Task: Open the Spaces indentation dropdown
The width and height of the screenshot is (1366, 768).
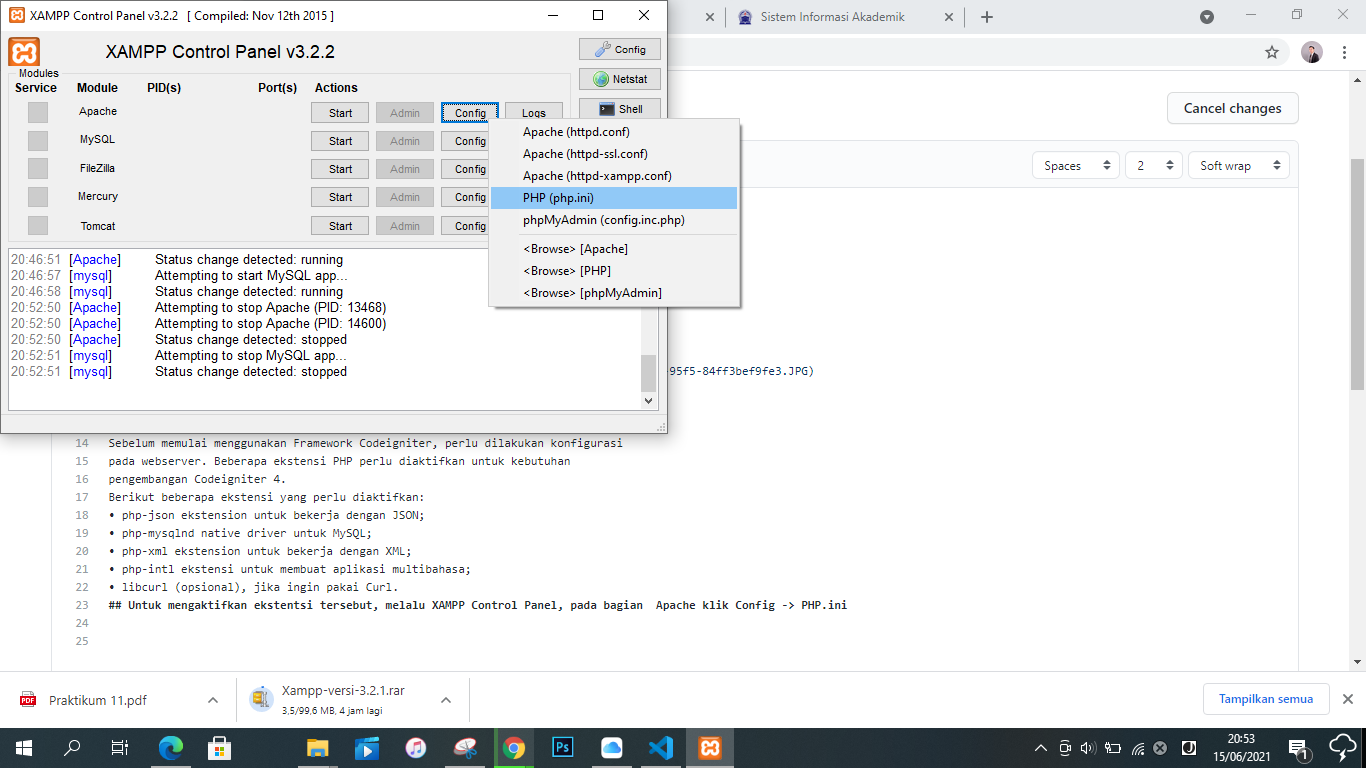Action: (1075, 165)
